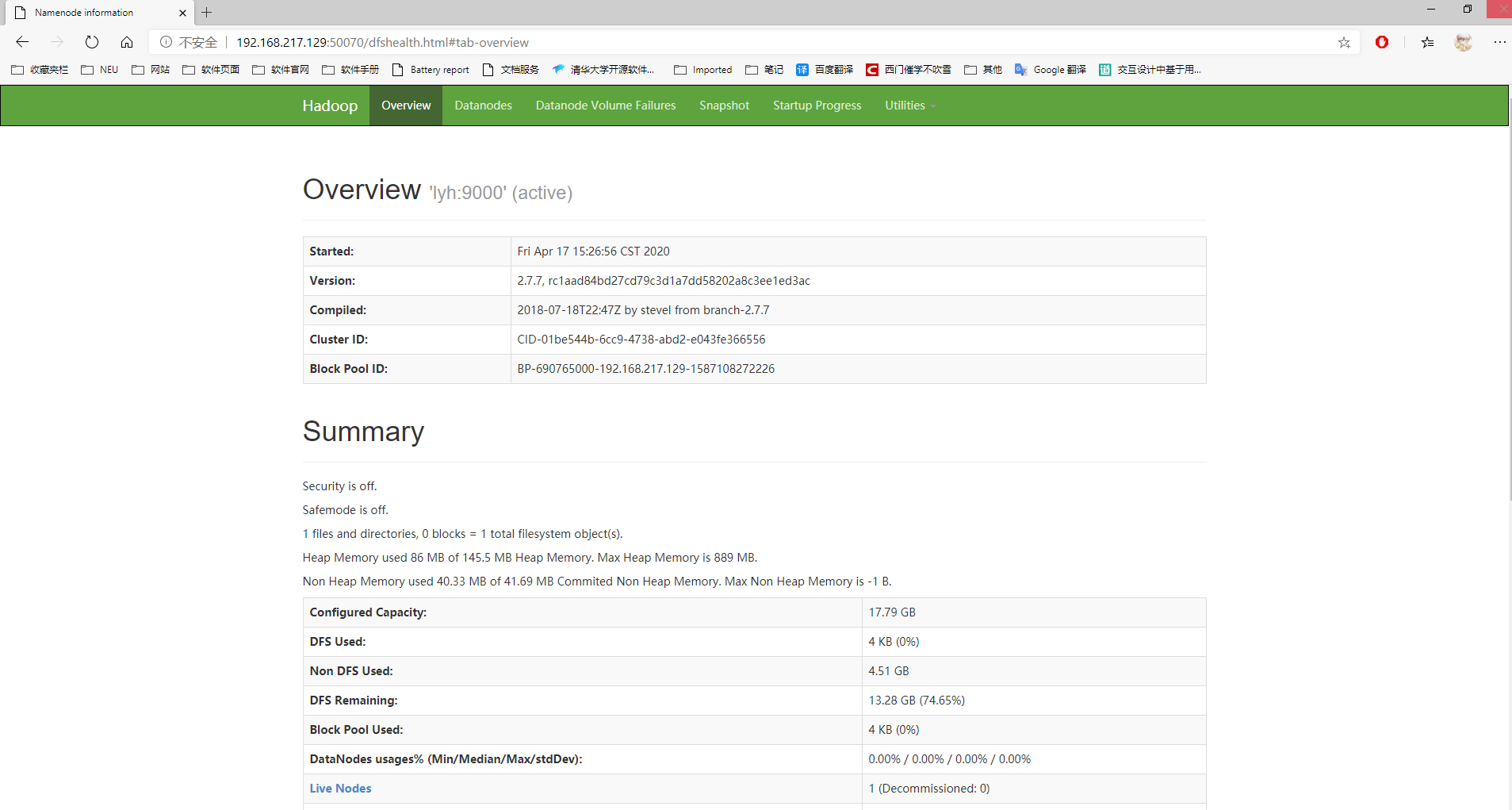Open the 百度翻译 bookmark

825,70
